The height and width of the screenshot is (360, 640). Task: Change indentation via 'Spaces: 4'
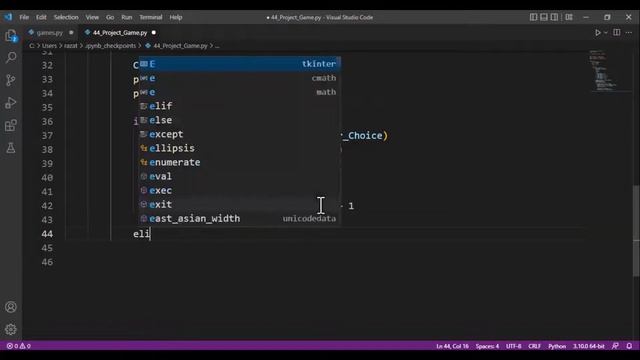coord(487,346)
